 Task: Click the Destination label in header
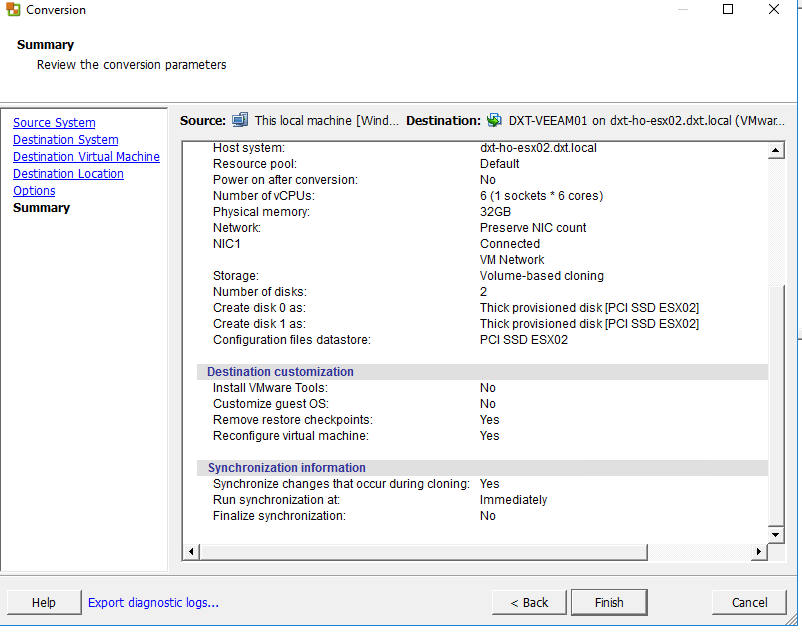[x=443, y=121]
